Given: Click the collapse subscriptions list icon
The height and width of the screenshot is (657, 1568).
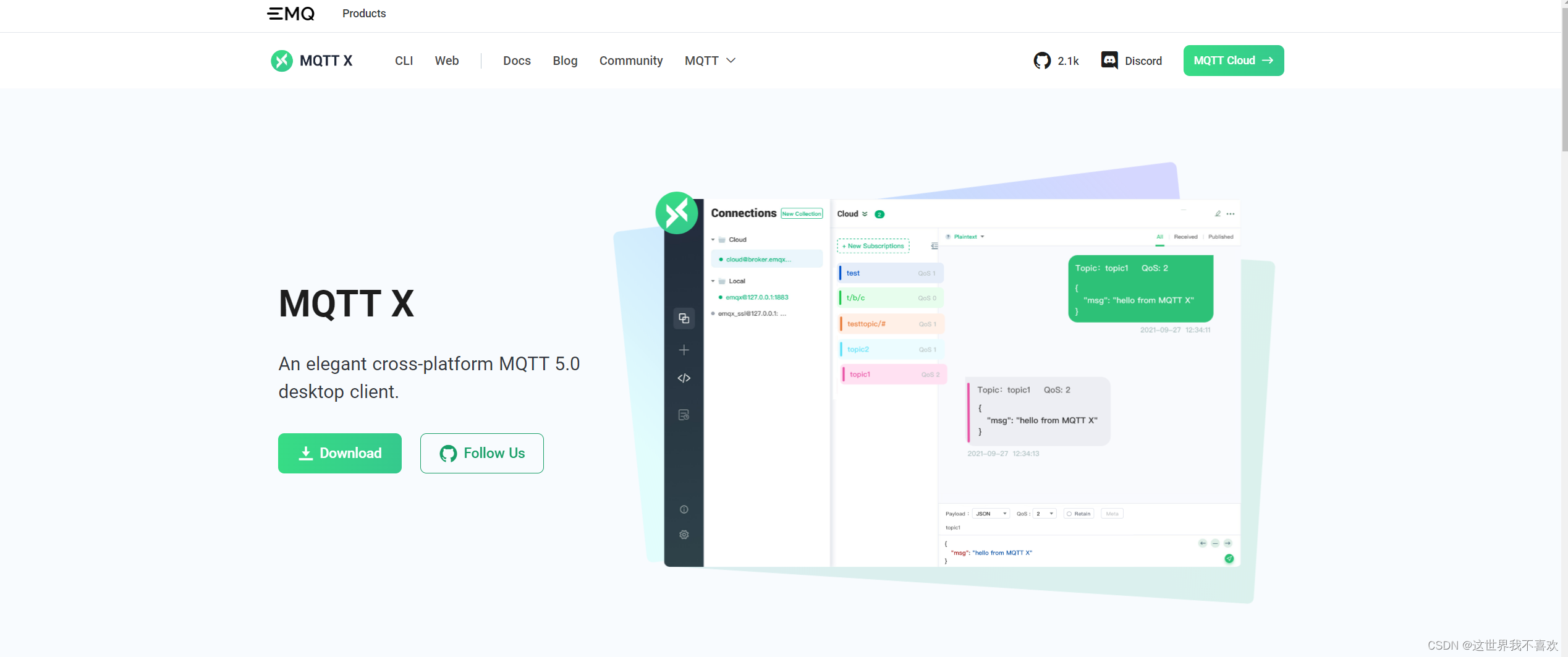Looking at the screenshot, I should pos(934,246).
